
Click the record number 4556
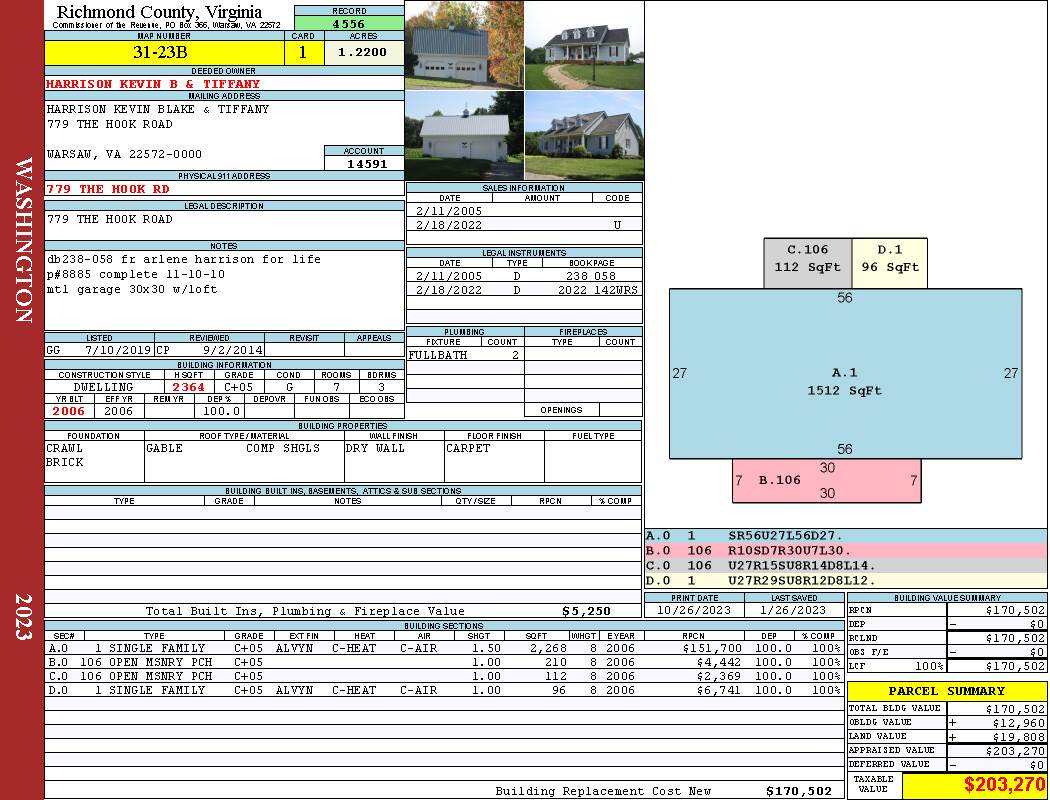349,24
